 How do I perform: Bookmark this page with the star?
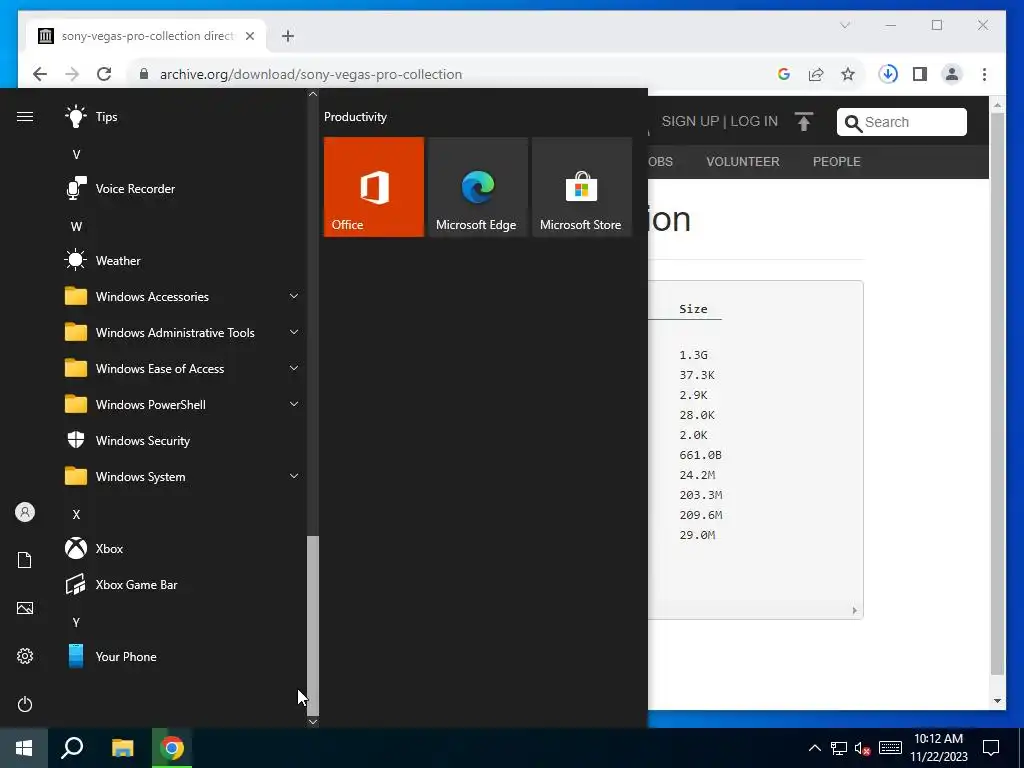click(848, 74)
